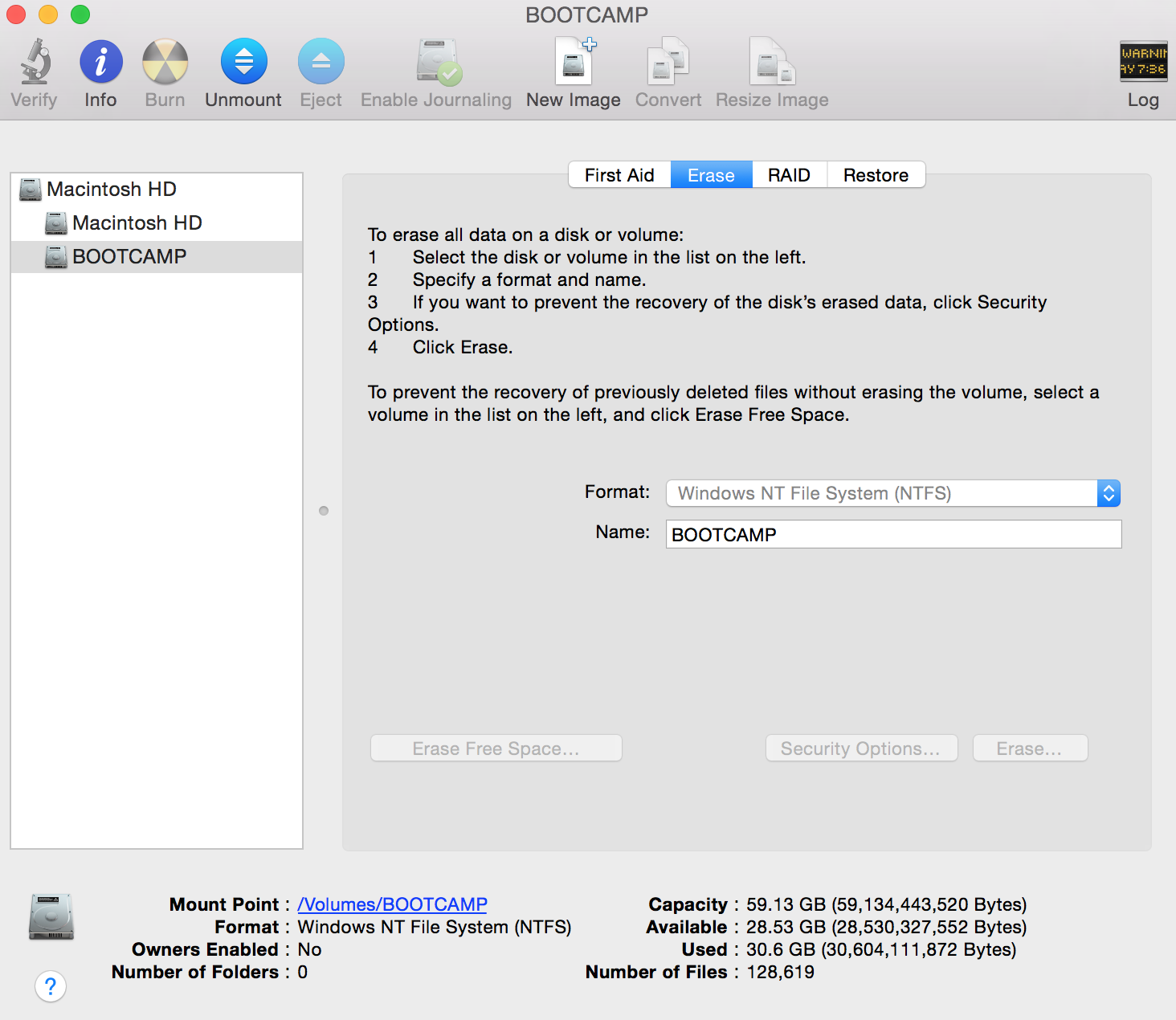The image size is (1176, 1020).
Task: Click the Capacity value 59.13 GB
Action: (887, 904)
